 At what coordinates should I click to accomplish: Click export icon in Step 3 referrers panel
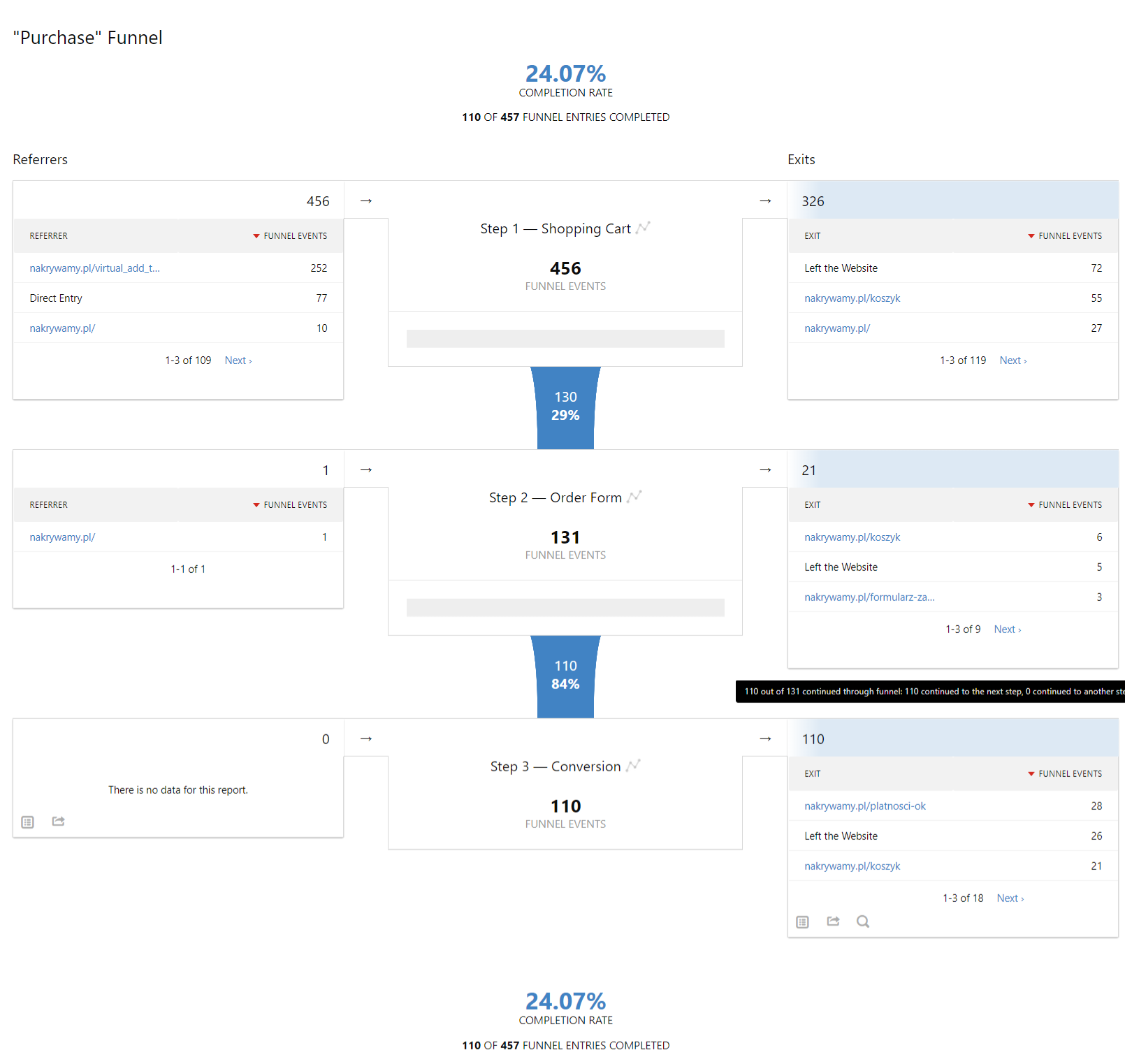[x=59, y=822]
